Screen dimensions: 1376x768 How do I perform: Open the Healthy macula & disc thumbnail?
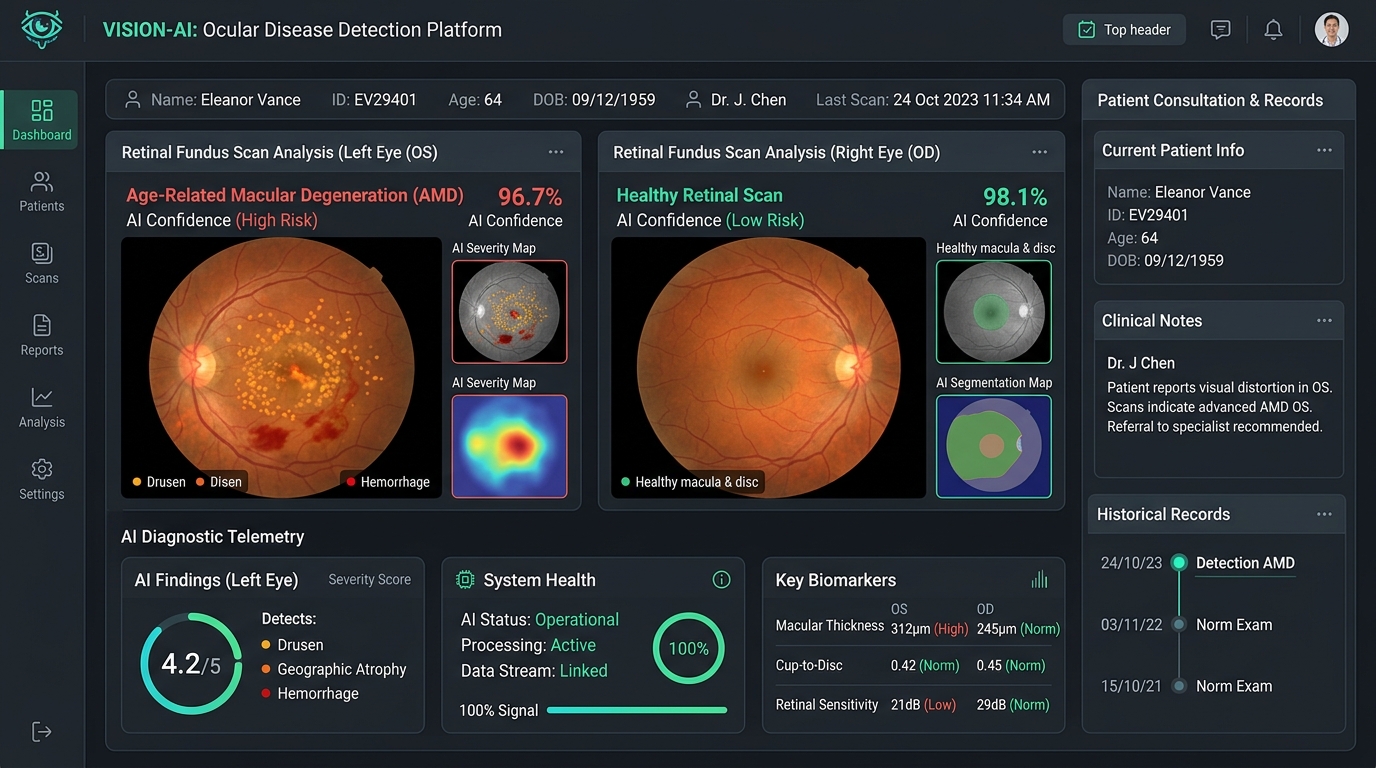[x=994, y=312]
